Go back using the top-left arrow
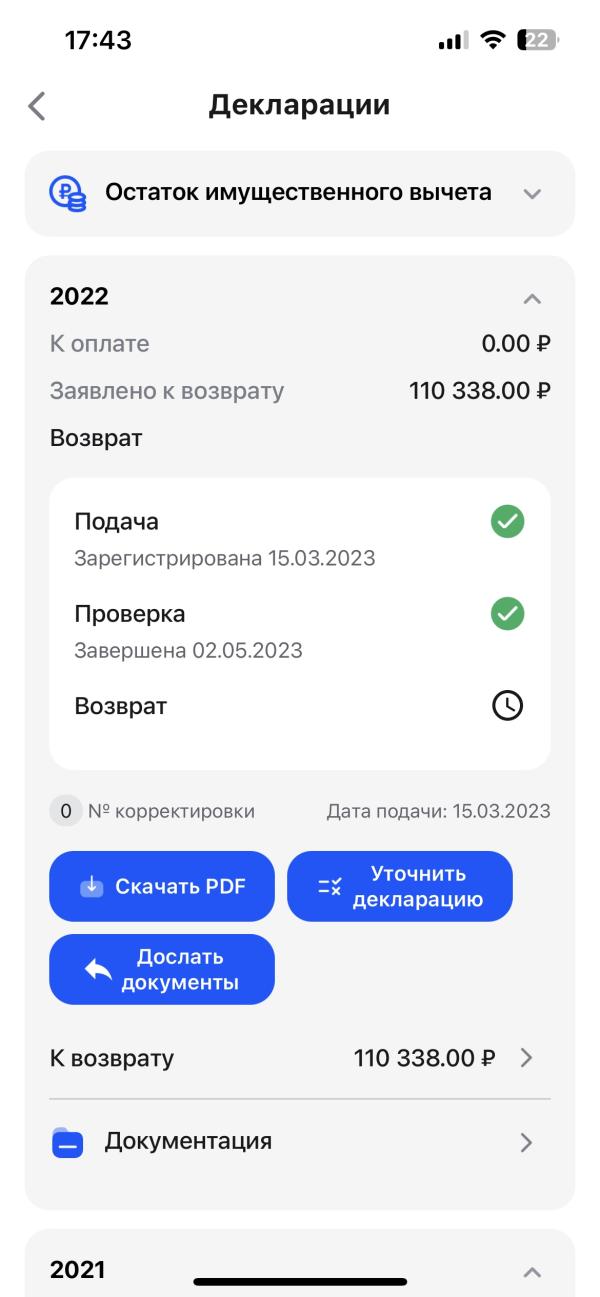The width and height of the screenshot is (600, 1297). (37, 105)
